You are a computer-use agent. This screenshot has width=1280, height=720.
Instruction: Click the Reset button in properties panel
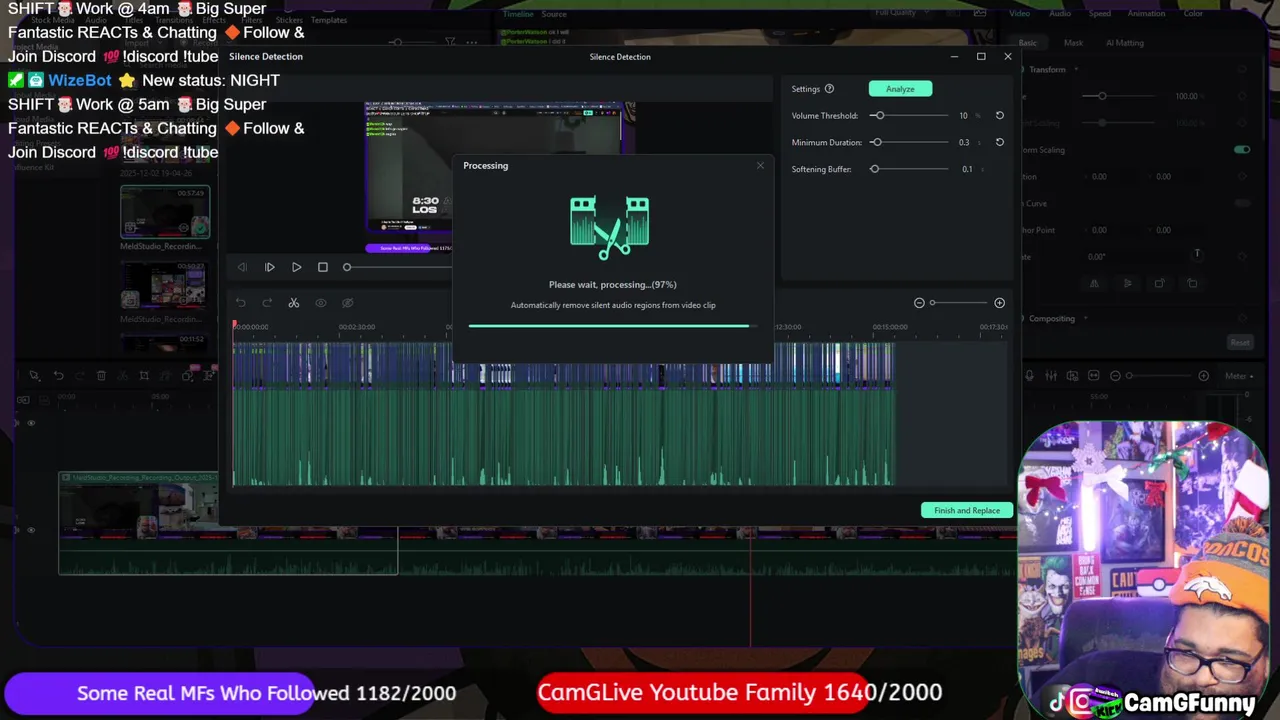(1240, 343)
